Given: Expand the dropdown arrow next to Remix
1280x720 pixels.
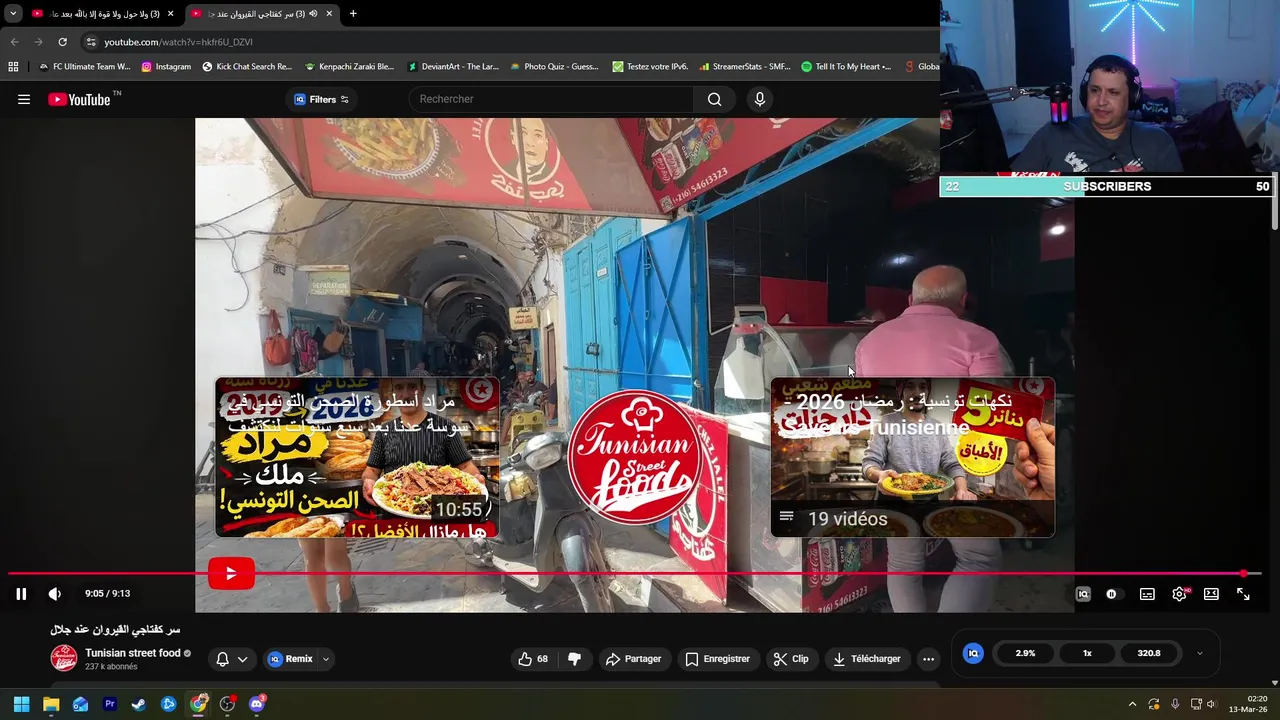Looking at the screenshot, I should pos(325,659).
